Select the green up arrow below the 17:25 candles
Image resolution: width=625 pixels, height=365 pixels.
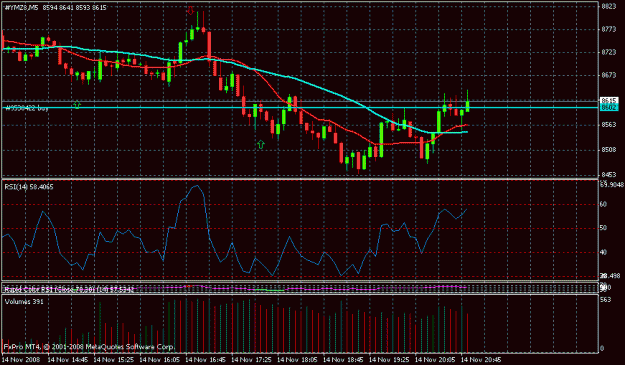261,144
